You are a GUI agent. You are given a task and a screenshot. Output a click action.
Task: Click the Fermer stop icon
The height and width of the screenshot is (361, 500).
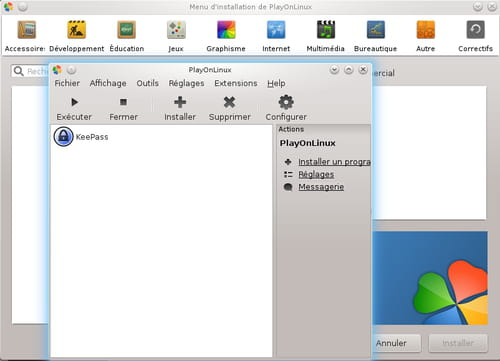[123, 102]
